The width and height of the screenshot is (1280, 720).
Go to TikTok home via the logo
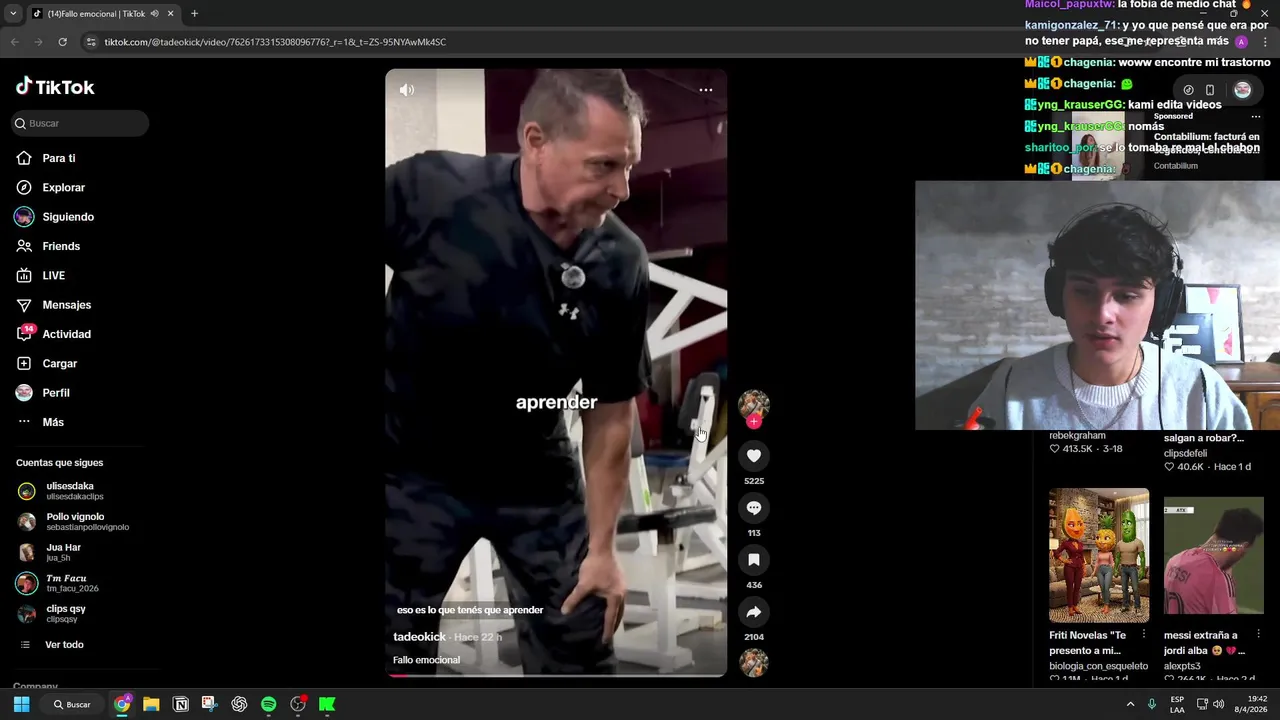(x=55, y=87)
